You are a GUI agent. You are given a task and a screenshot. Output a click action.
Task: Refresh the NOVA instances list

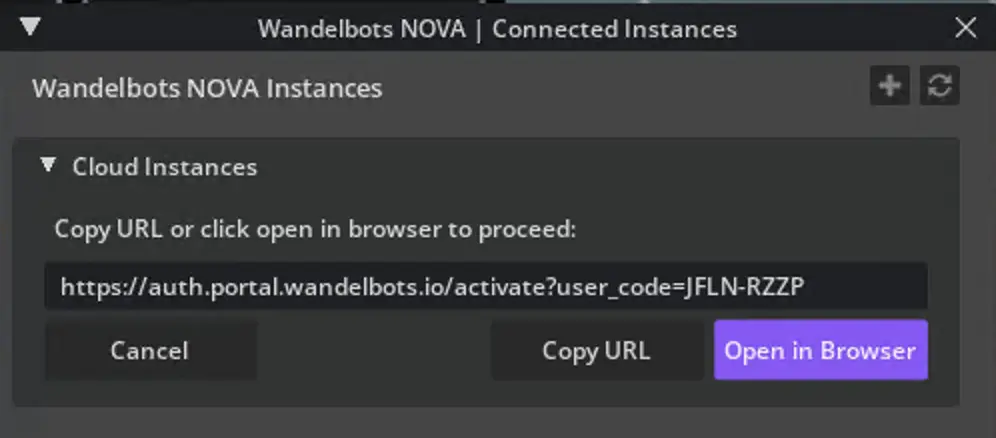click(939, 87)
